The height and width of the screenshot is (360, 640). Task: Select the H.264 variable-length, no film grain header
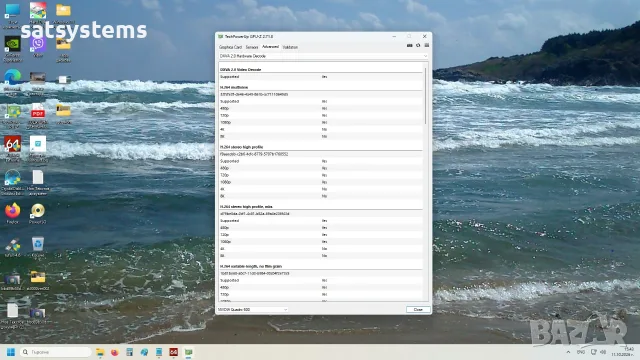coord(251,266)
